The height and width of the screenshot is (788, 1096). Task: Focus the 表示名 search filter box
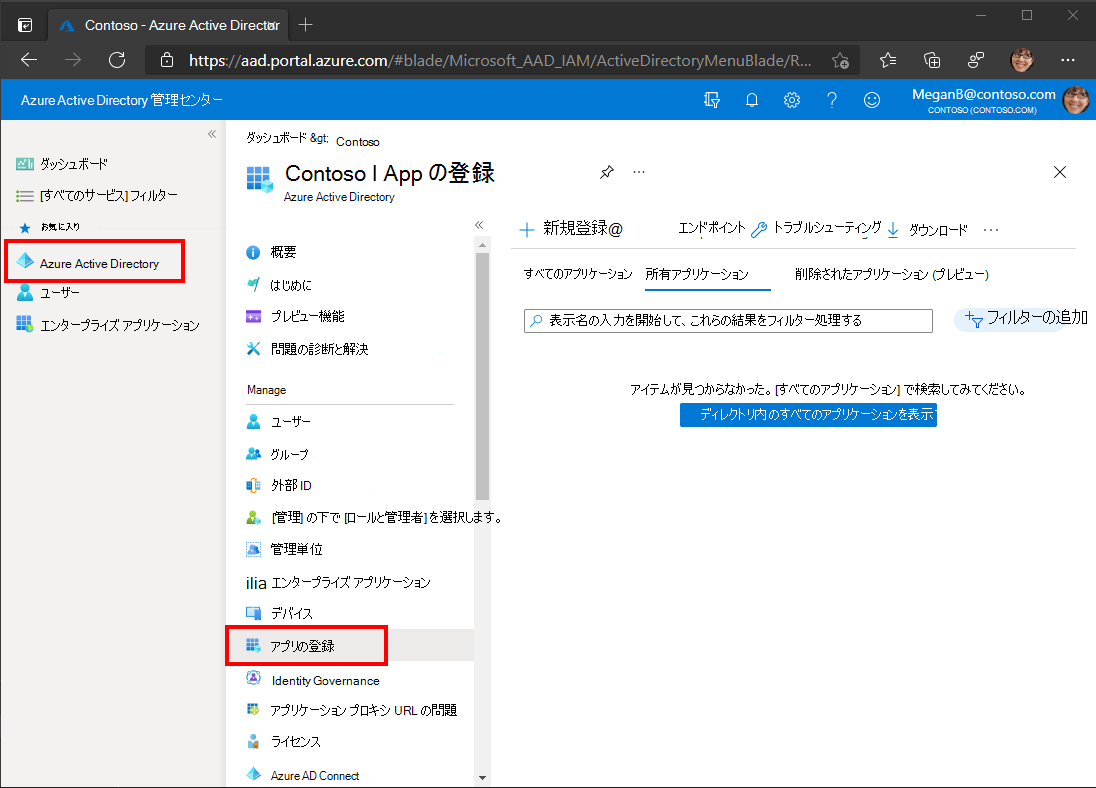coord(728,320)
